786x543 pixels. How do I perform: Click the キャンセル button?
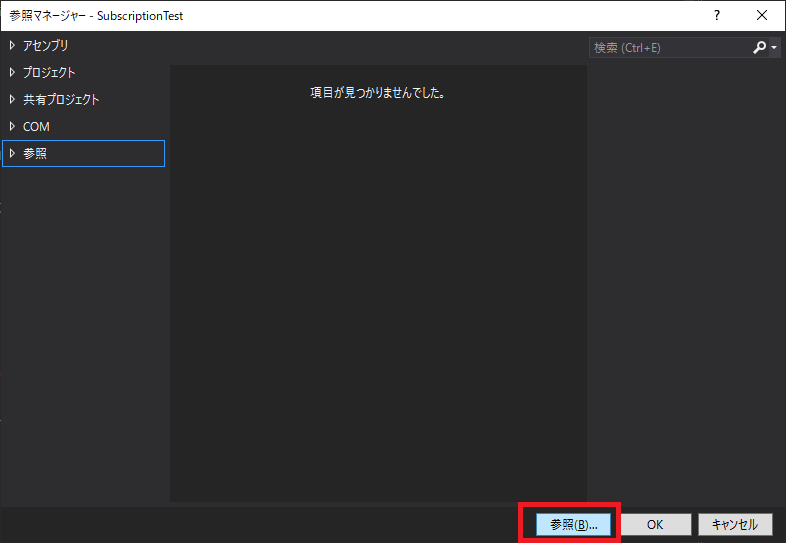735,524
